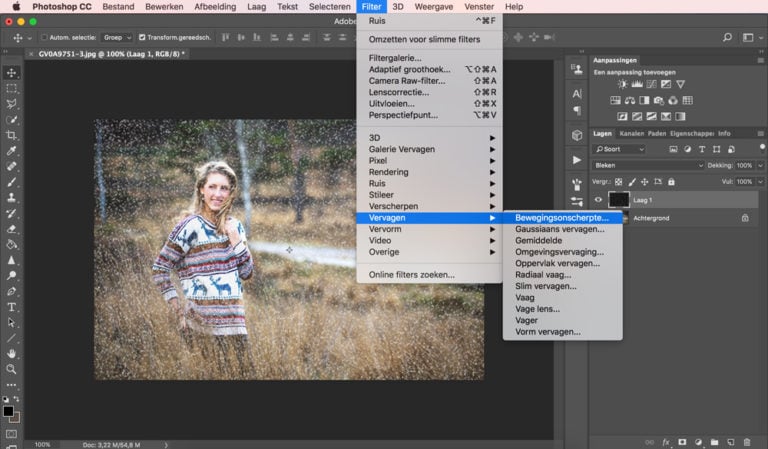The height and width of the screenshot is (449, 768).
Task: Hide the Laag 1 layer
Action: 598,200
